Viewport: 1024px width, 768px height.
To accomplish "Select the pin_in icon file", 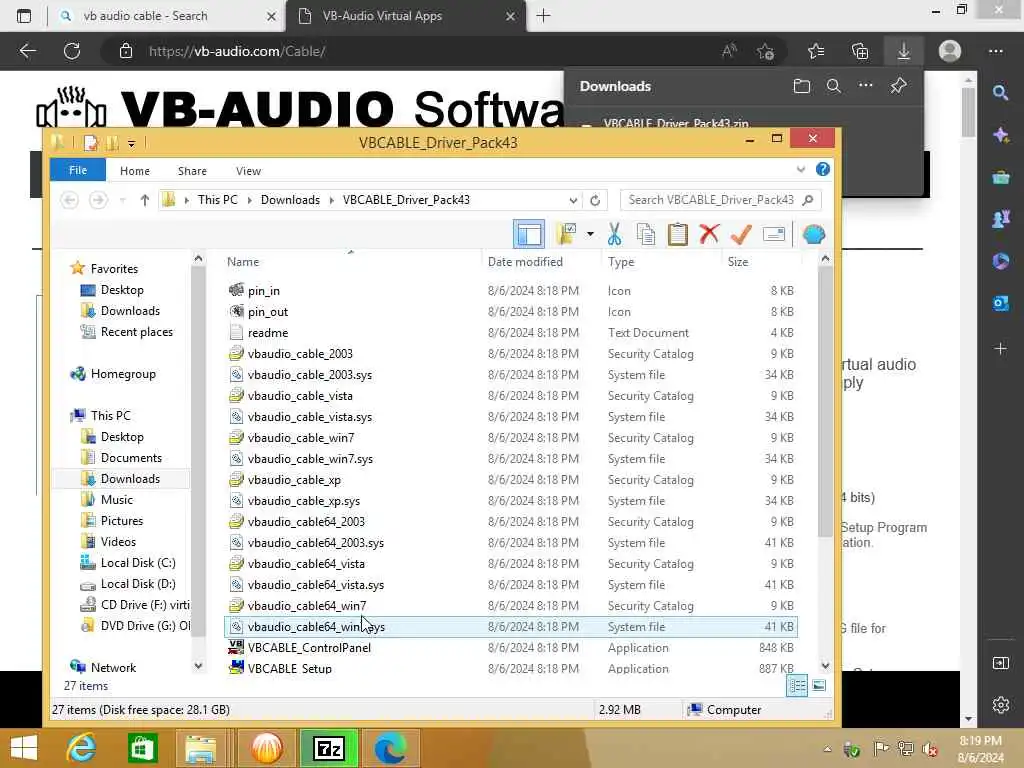I will click(x=509, y=291).
